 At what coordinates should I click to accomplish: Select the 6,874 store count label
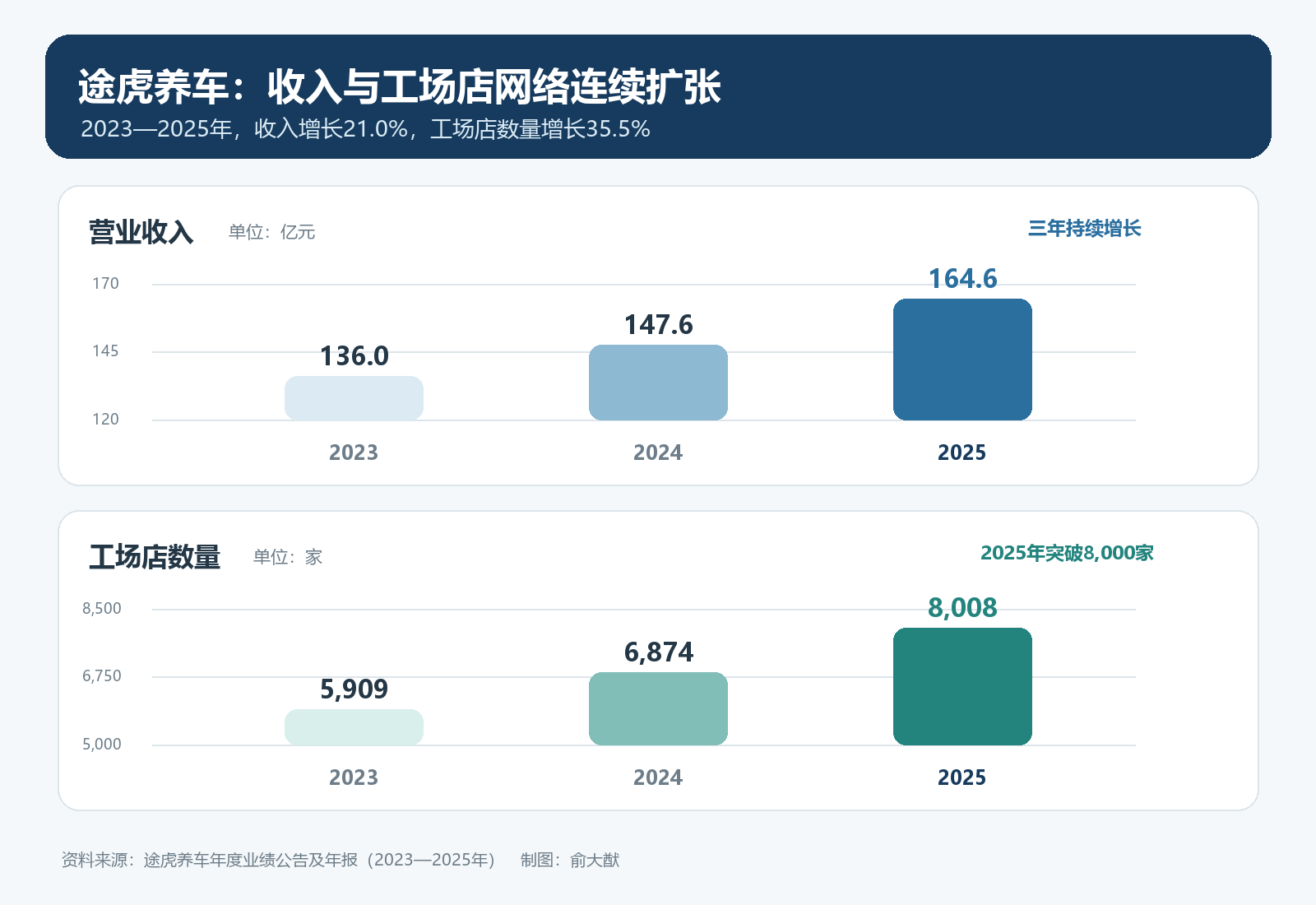[659, 652]
